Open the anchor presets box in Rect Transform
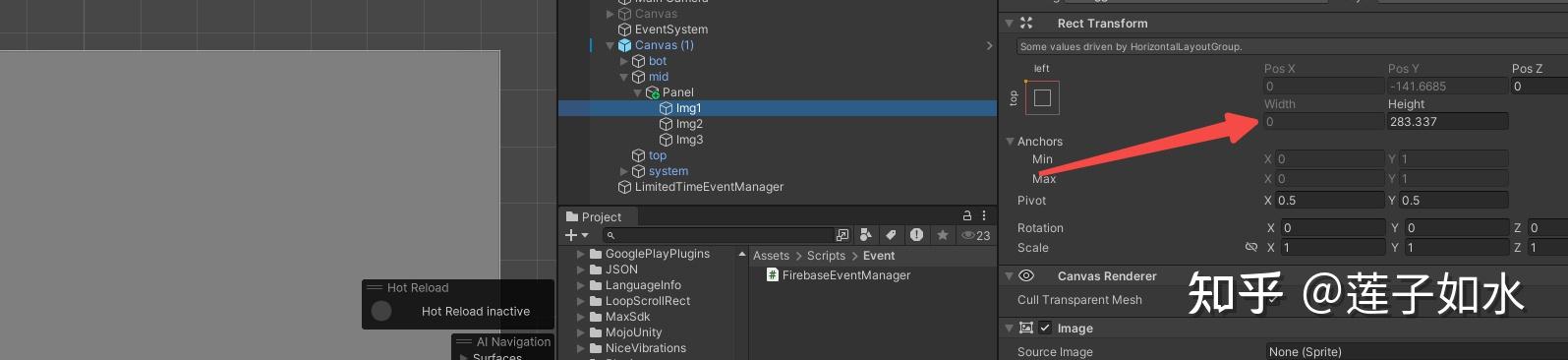1568x360 pixels. coord(1042,97)
